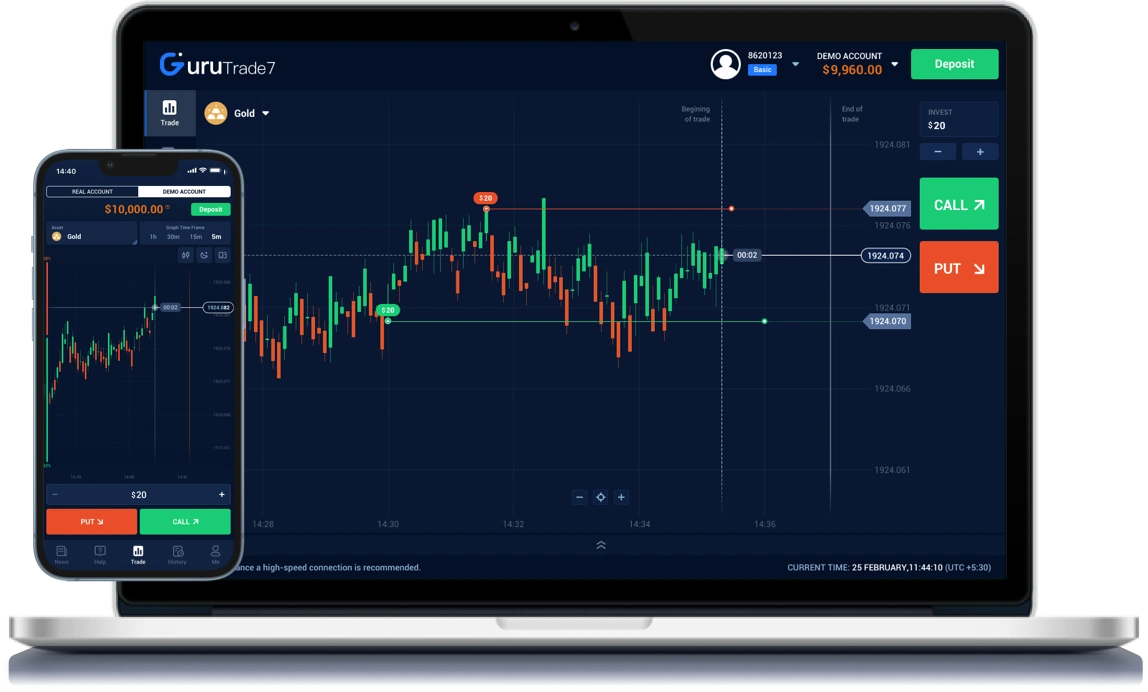Open the dropdown arrow next to user ID 8620123
This screenshot has width=1148, height=692.
coord(796,64)
